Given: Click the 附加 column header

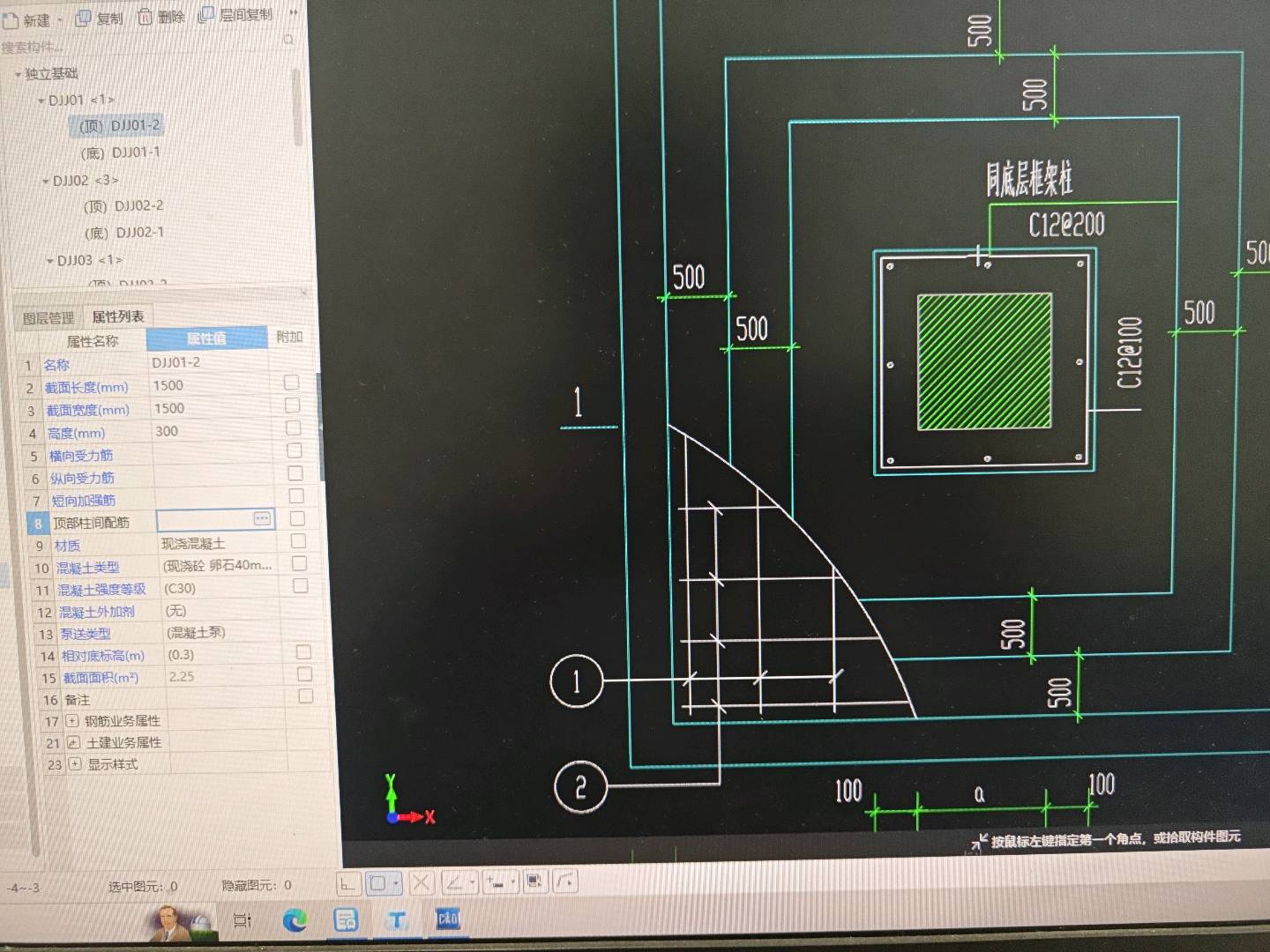Looking at the screenshot, I should 289,337.
